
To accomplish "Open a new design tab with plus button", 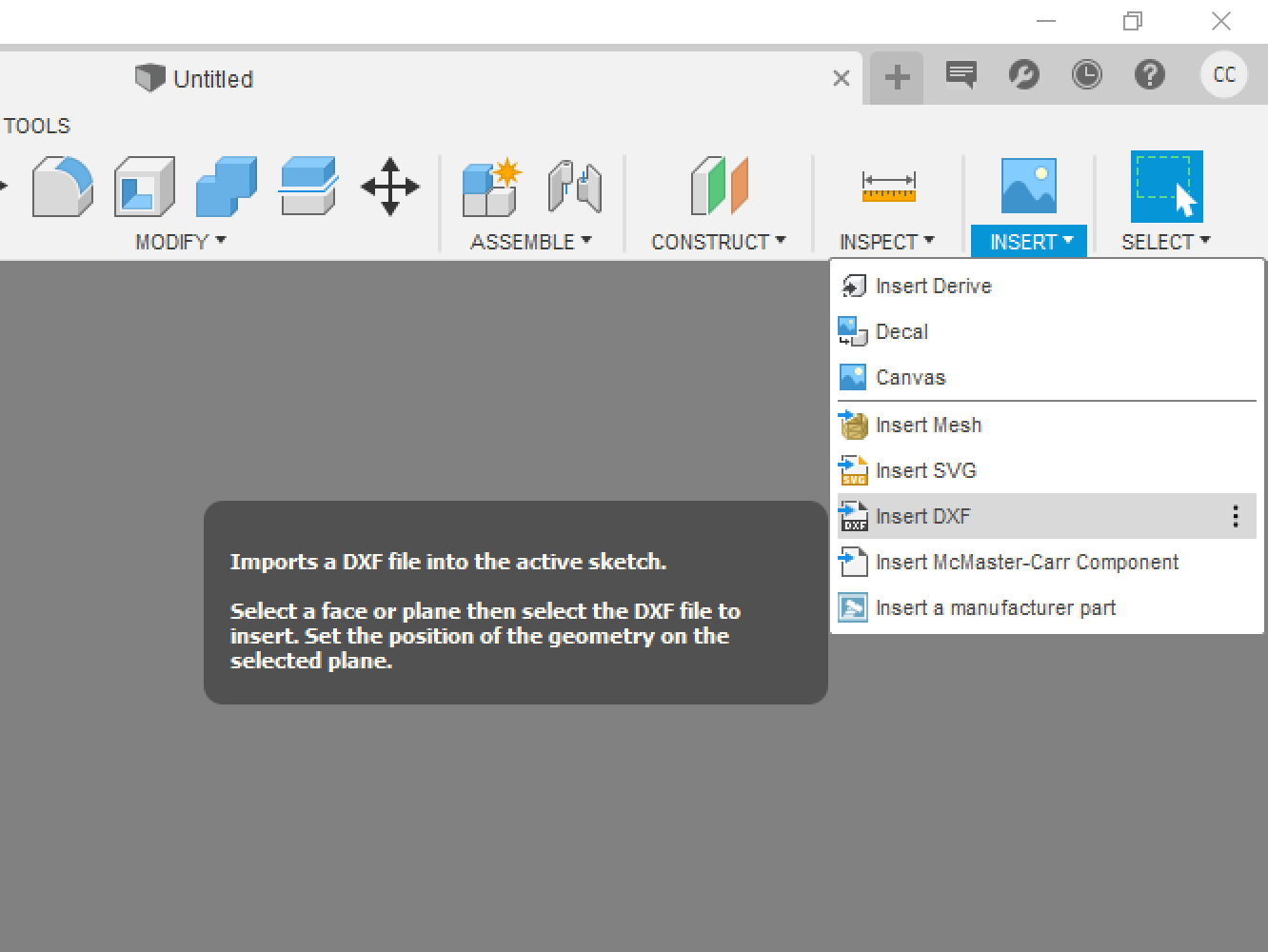I will pos(897,77).
